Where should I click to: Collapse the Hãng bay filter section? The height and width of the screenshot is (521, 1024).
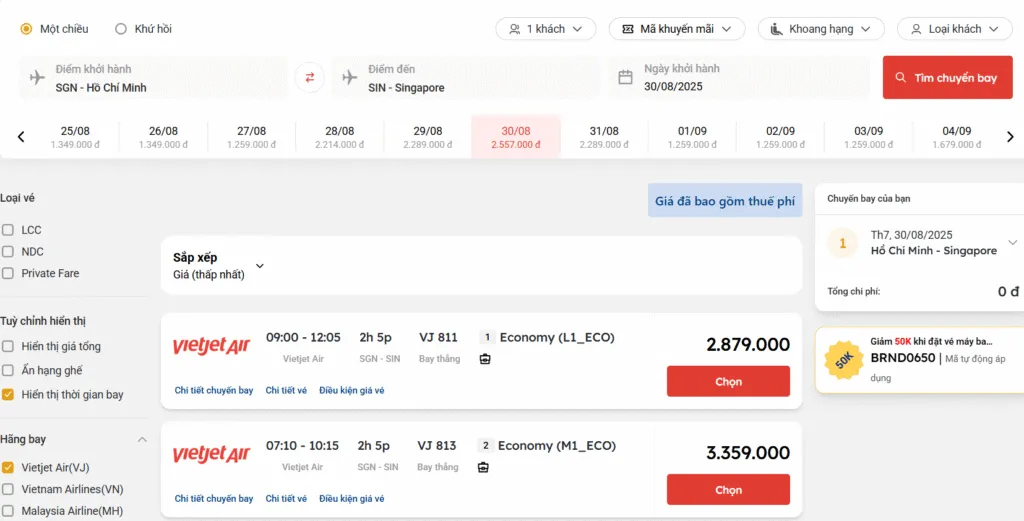[142, 439]
